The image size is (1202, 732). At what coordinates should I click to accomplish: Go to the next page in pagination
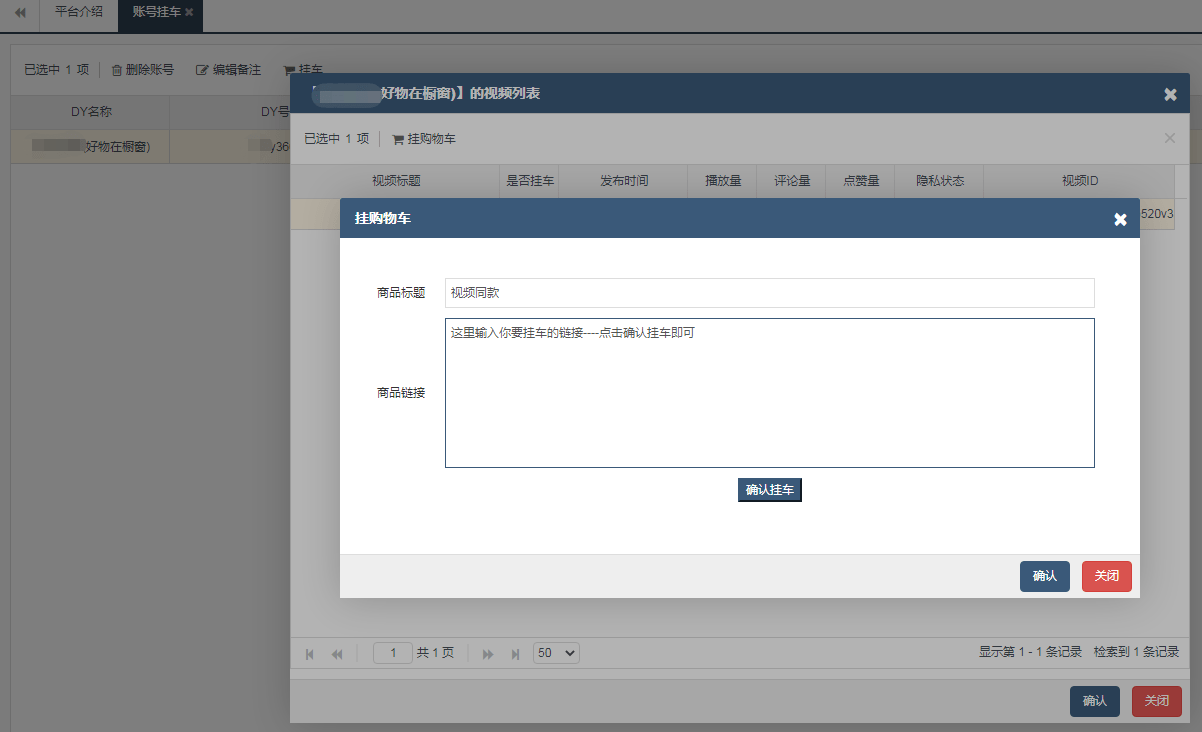pos(488,654)
